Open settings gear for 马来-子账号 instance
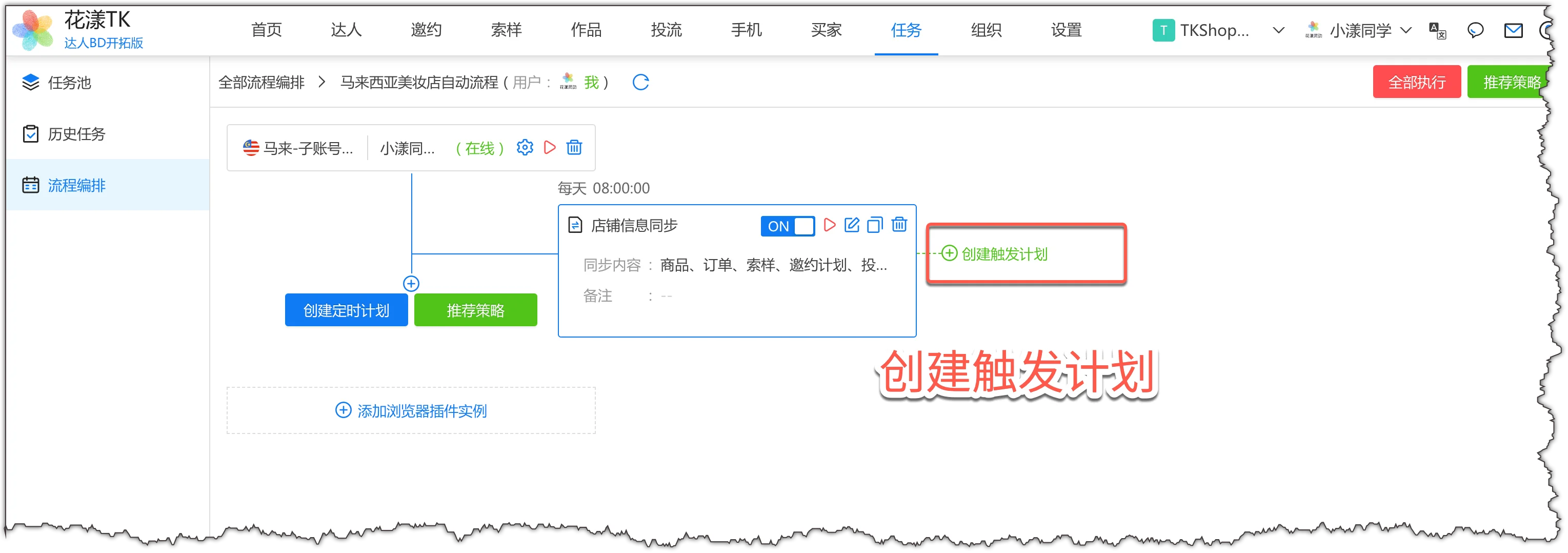This screenshot has height=553, width=1568. [x=525, y=147]
